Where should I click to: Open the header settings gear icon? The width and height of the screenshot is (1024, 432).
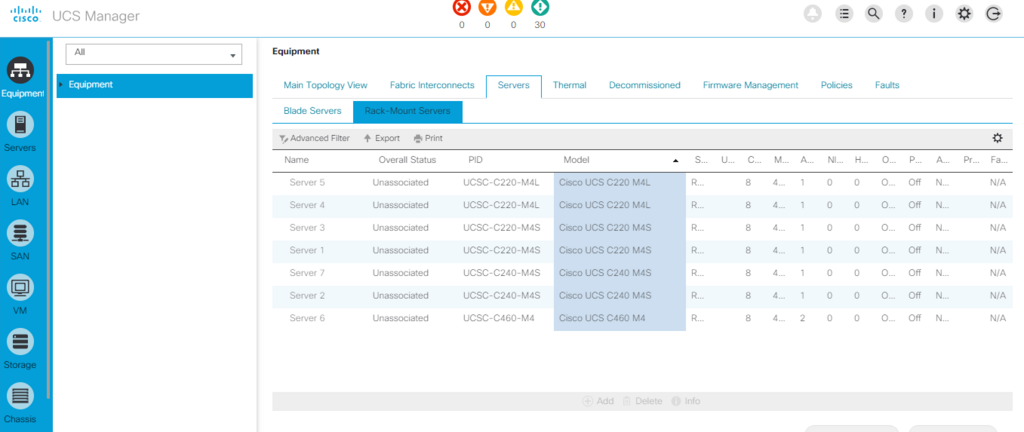pos(964,14)
